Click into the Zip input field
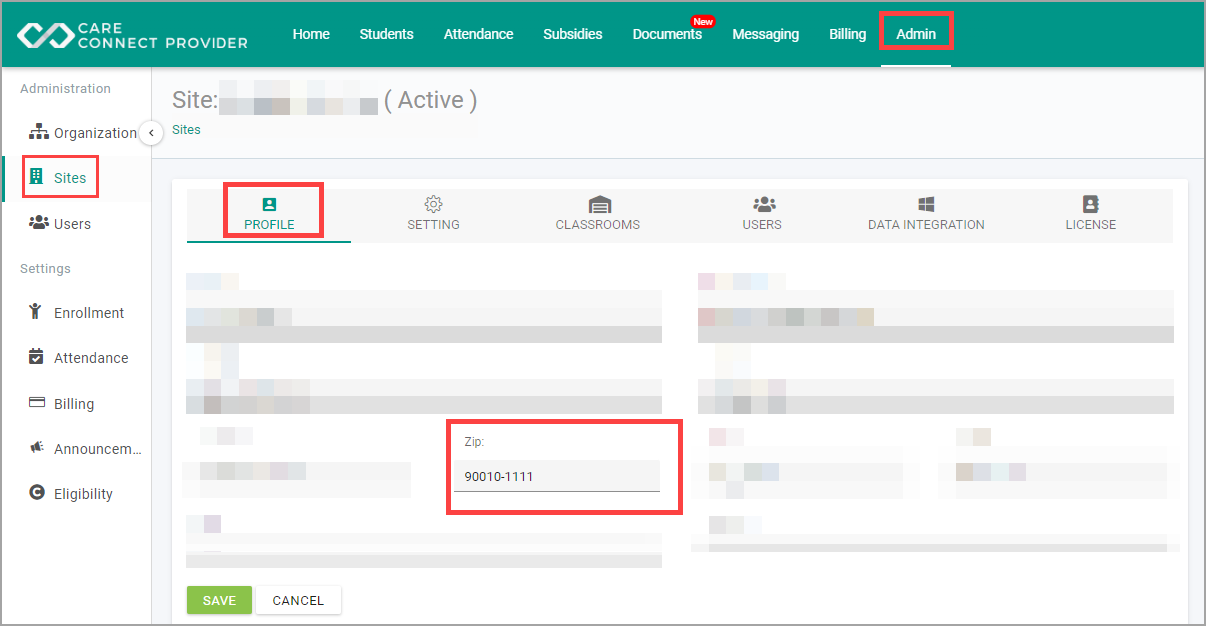Image resolution: width=1206 pixels, height=626 pixels. [556, 477]
